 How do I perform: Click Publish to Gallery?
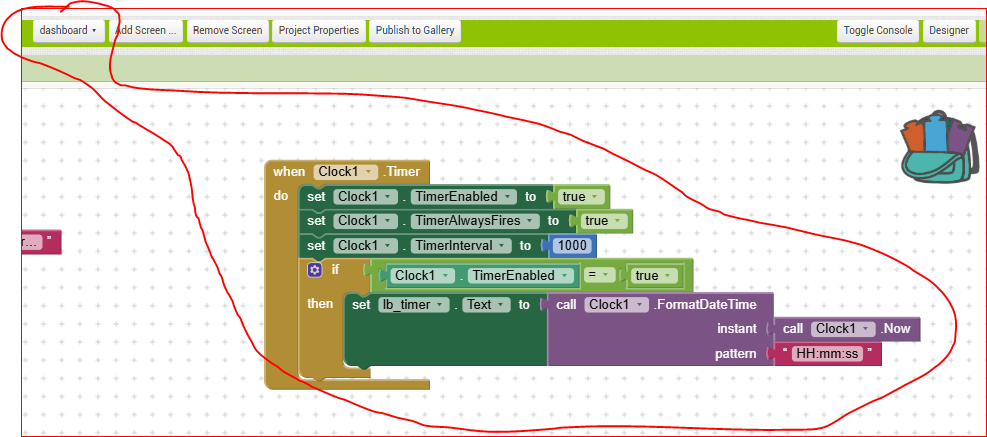(x=414, y=30)
